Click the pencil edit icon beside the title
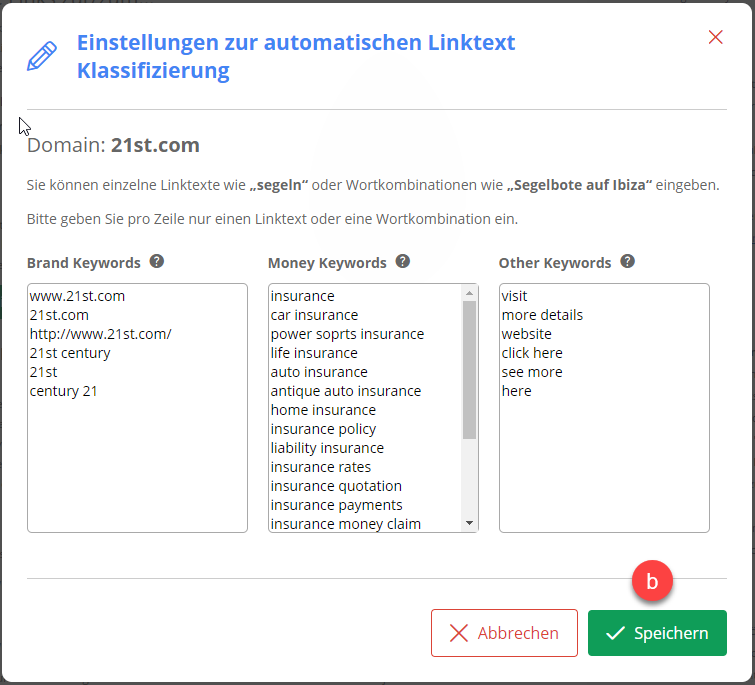Viewport: 755px width, 685px height. click(x=42, y=56)
